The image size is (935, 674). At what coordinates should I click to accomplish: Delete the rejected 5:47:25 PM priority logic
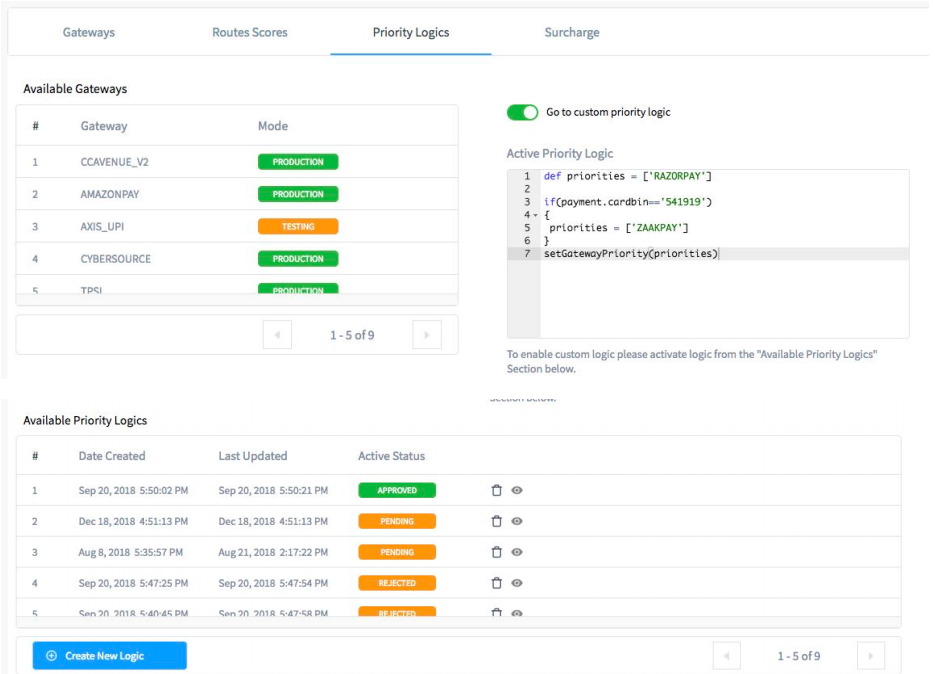pos(496,583)
